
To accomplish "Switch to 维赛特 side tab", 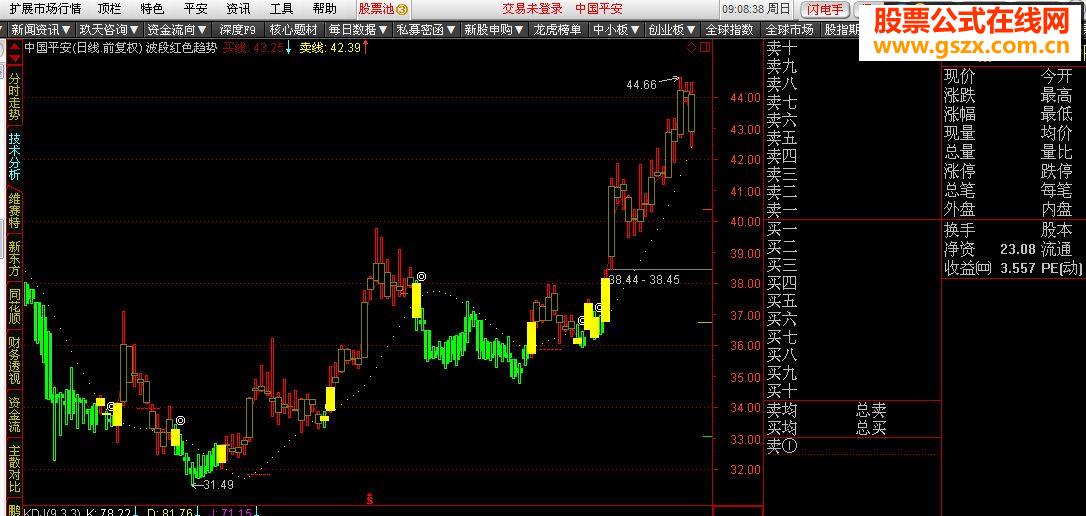I will click(x=15, y=211).
